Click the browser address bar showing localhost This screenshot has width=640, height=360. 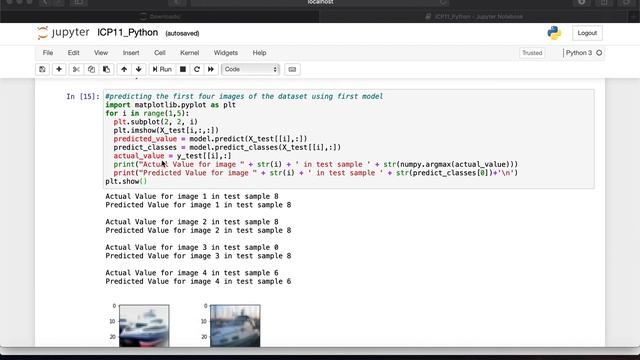[x=320, y=3]
